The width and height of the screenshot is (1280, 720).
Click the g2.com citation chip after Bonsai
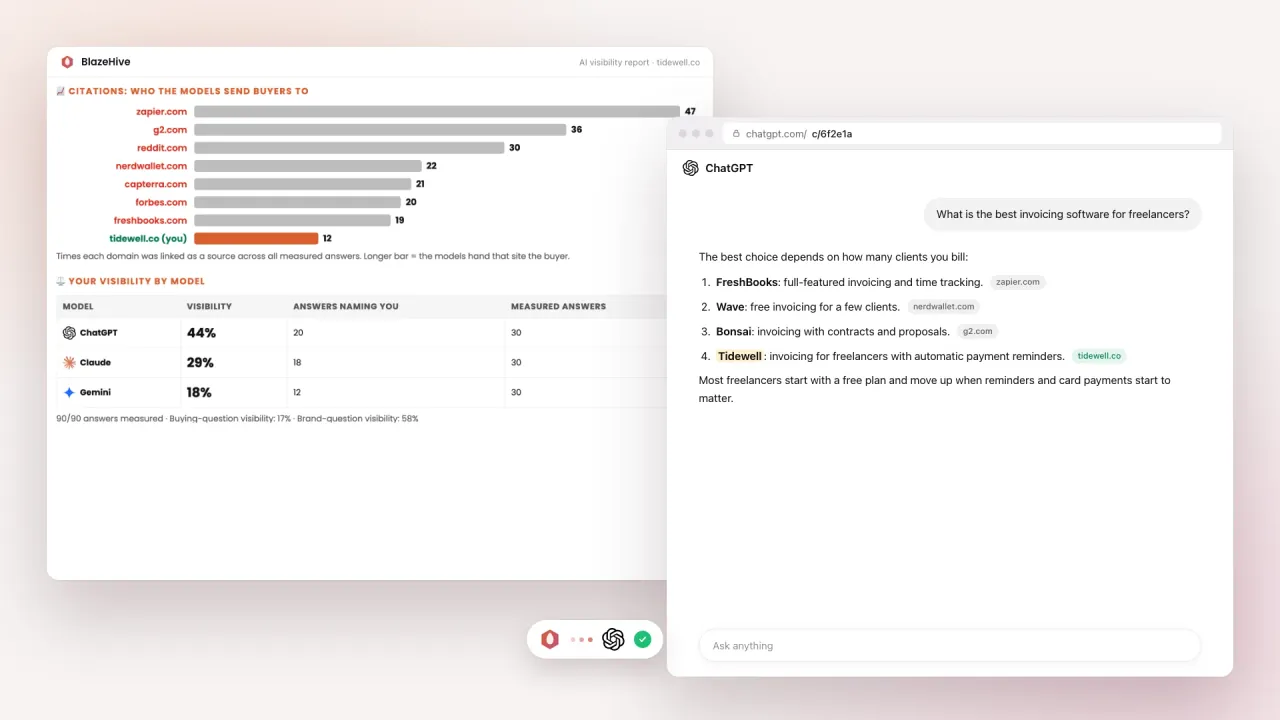[977, 331]
